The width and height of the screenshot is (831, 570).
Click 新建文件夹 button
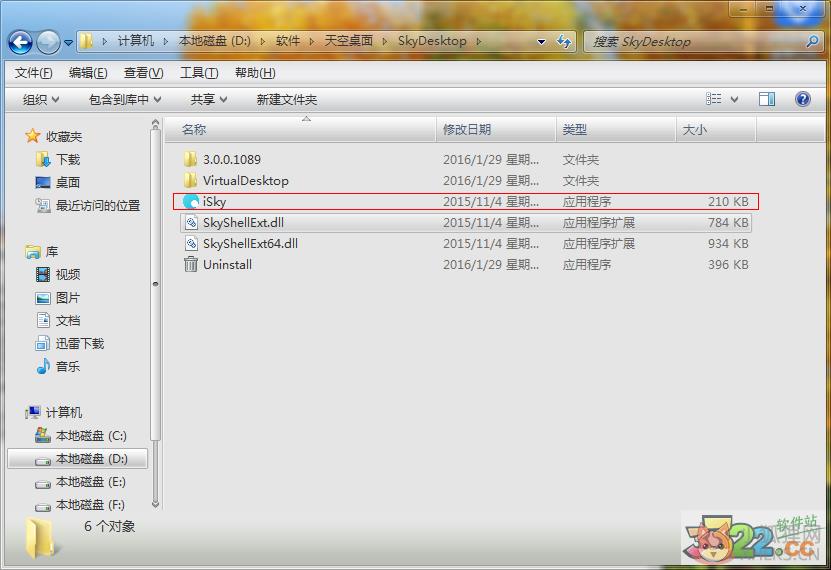pos(287,99)
